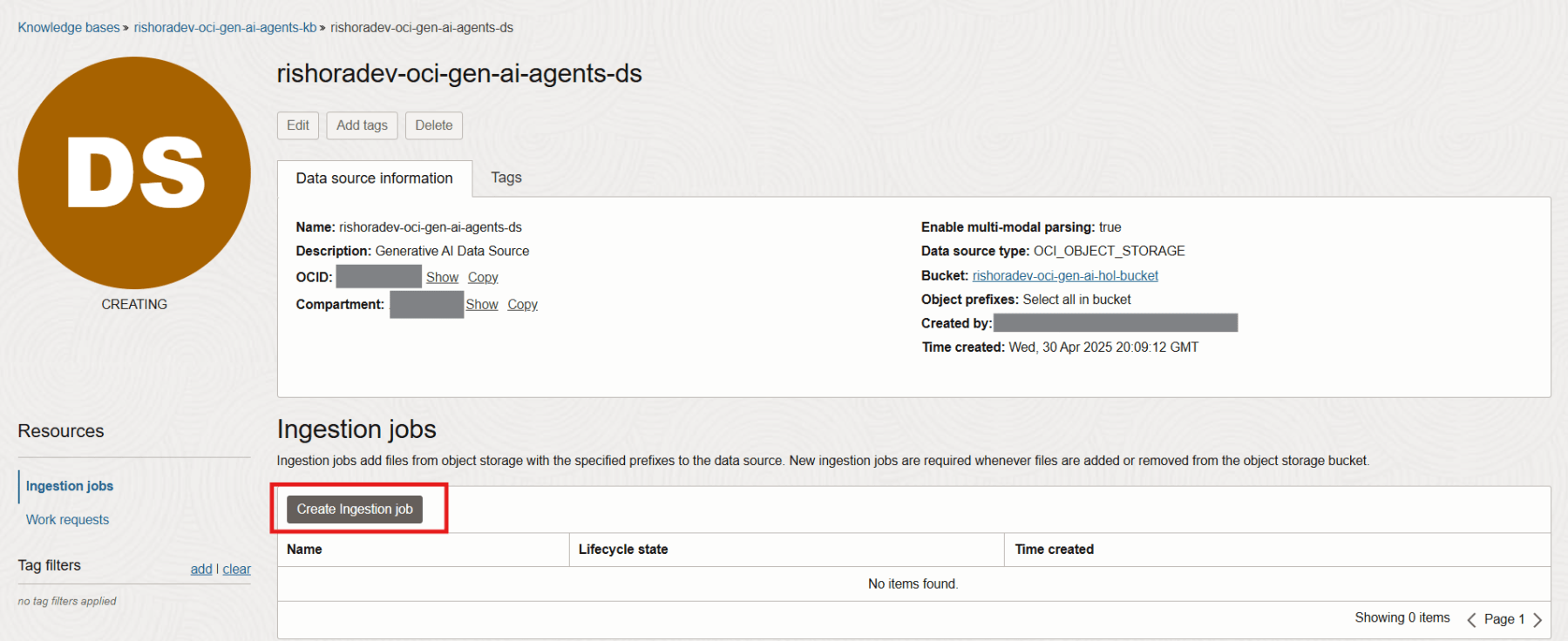Select Ingestion jobs in Resources
Image resolution: width=1568 pixels, height=641 pixels.
click(x=70, y=486)
